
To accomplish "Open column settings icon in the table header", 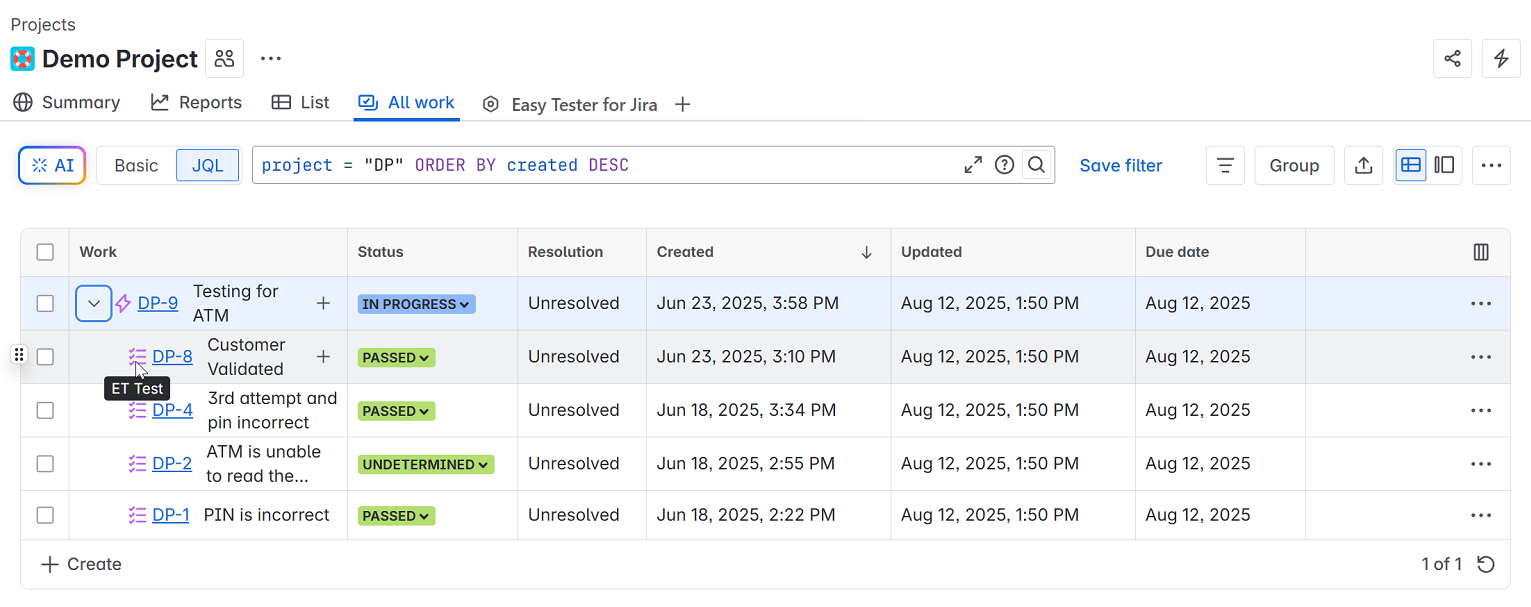I will 1481,252.
